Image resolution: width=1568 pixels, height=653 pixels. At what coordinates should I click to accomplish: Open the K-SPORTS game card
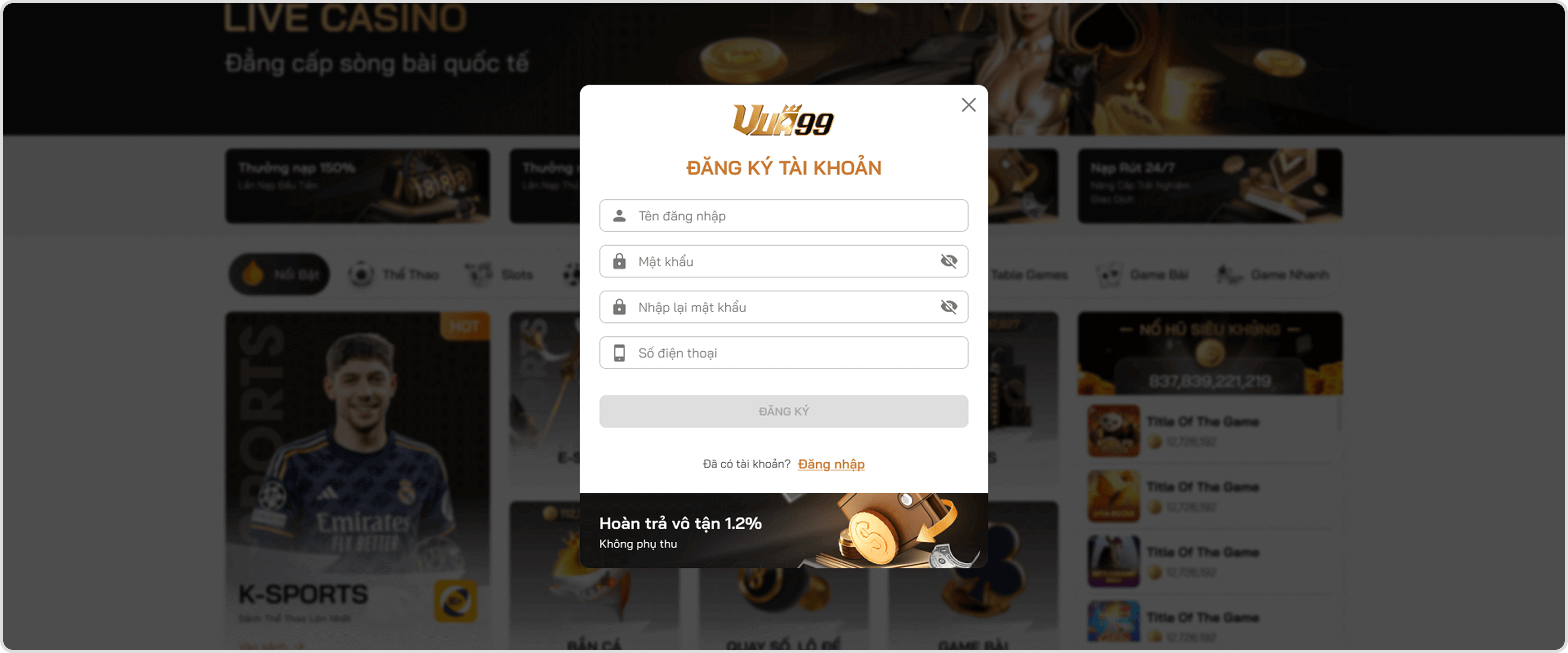pyautogui.click(x=357, y=481)
